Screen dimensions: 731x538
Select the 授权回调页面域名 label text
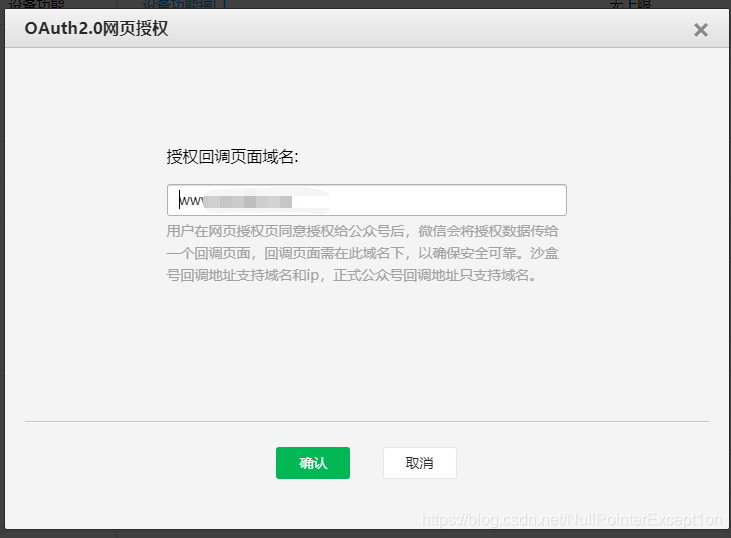232,157
